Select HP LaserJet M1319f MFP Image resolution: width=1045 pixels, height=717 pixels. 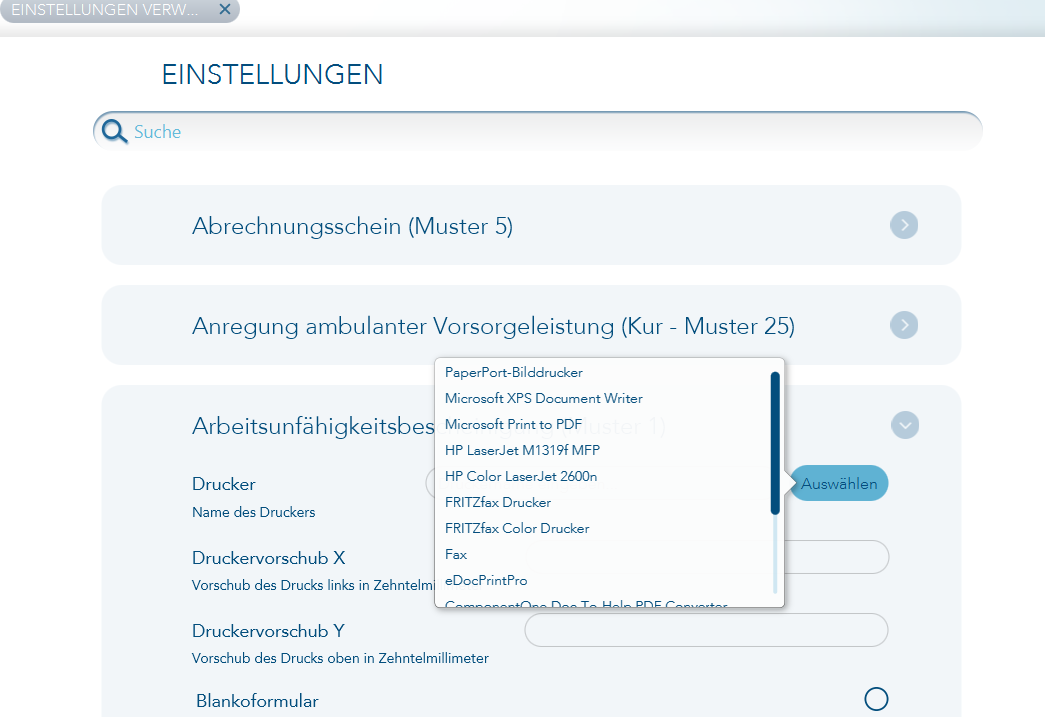(x=522, y=450)
